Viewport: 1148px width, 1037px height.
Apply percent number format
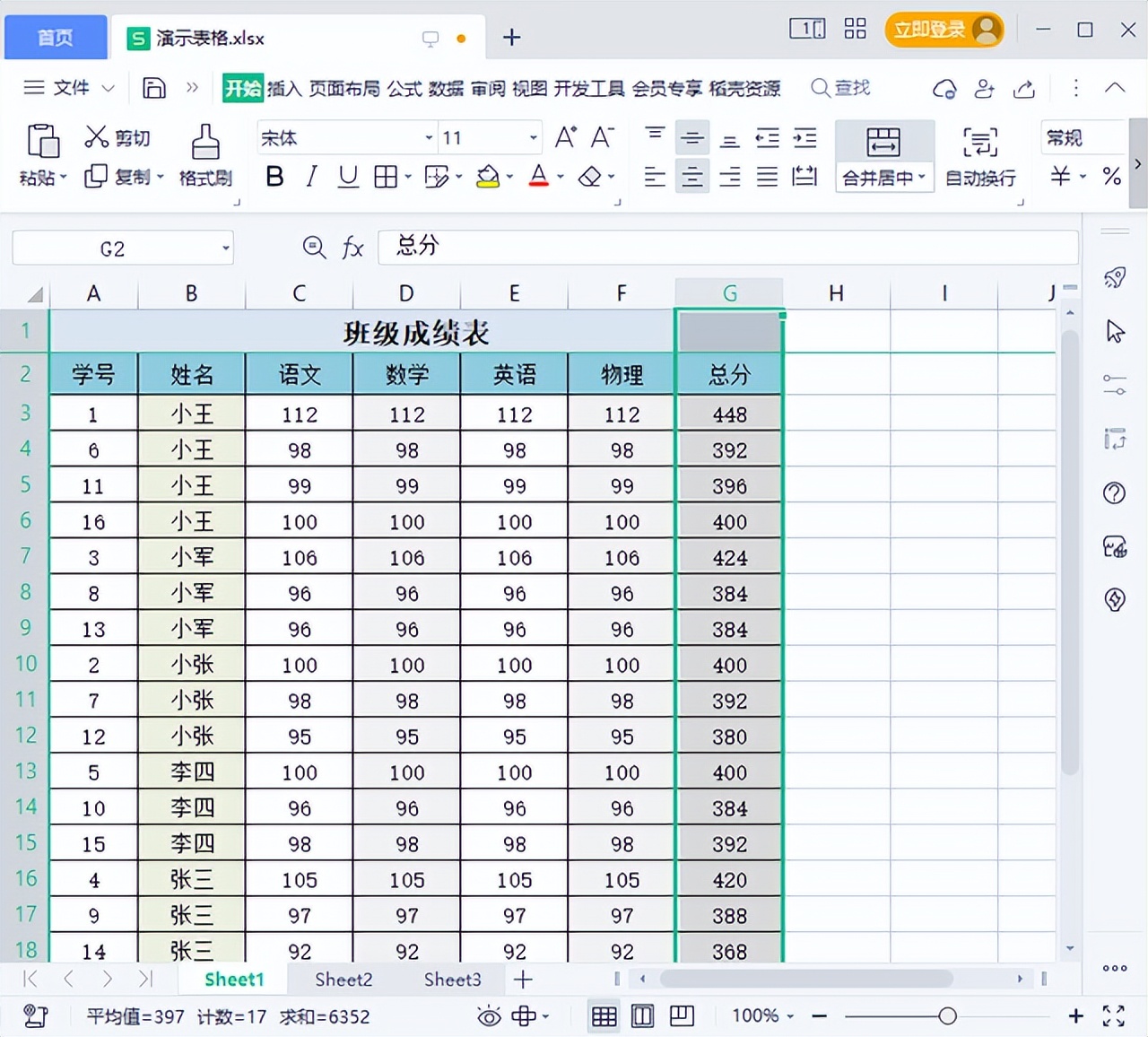click(1111, 177)
